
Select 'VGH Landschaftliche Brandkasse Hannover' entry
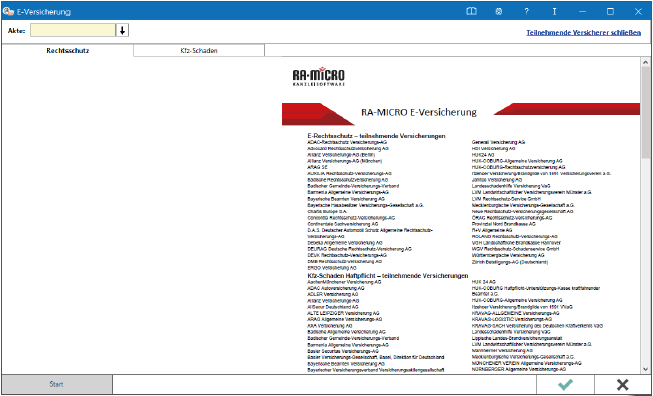click(x=516, y=243)
